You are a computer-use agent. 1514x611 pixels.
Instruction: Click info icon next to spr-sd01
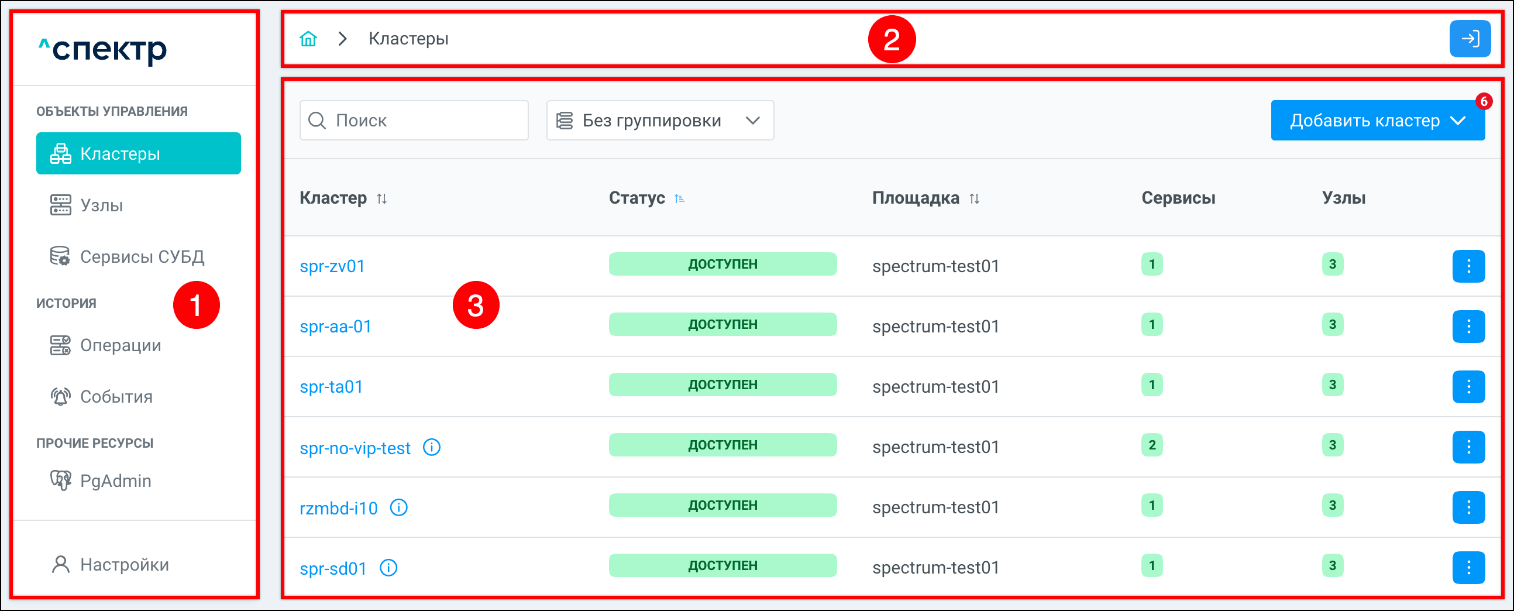click(389, 568)
